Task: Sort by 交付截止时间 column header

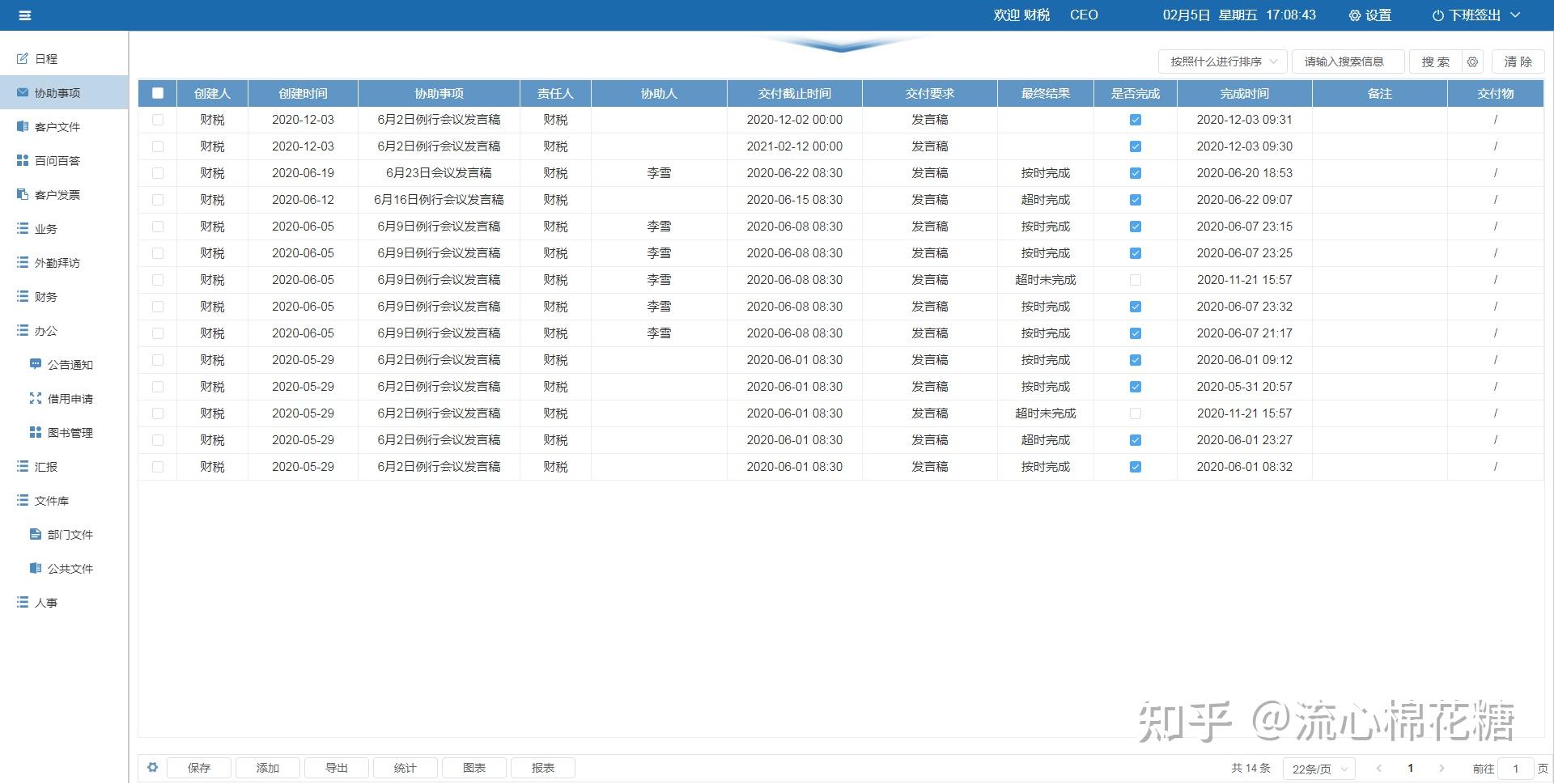Action: [795, 93]
